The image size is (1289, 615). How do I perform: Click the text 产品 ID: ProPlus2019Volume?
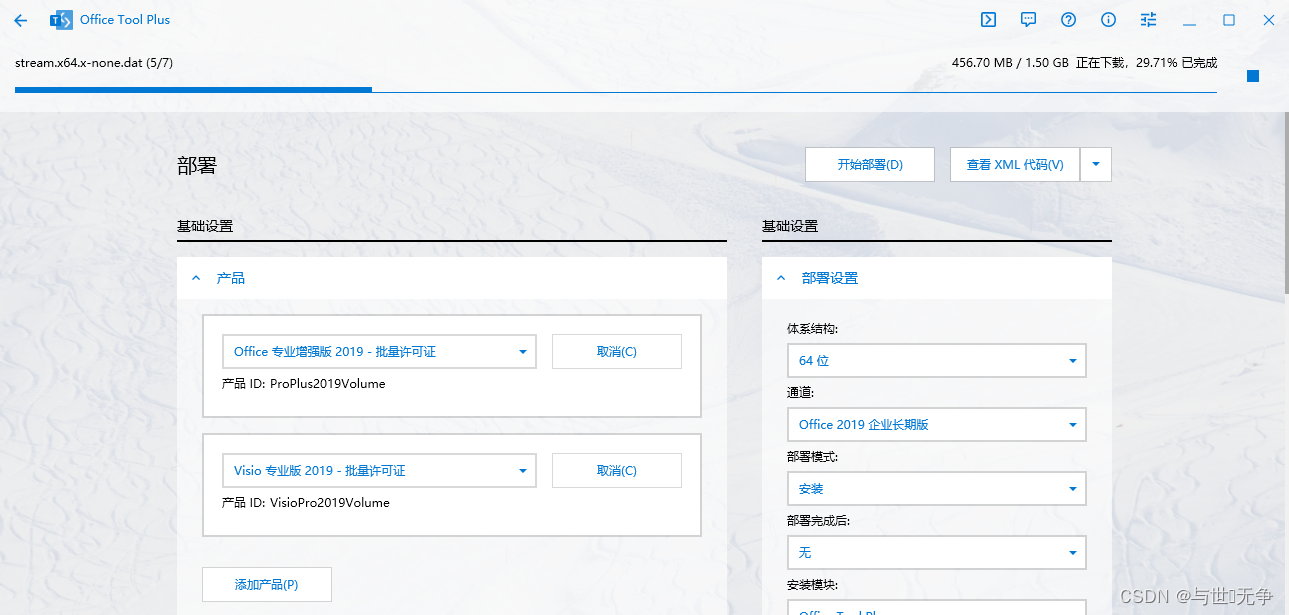(304, 384)
